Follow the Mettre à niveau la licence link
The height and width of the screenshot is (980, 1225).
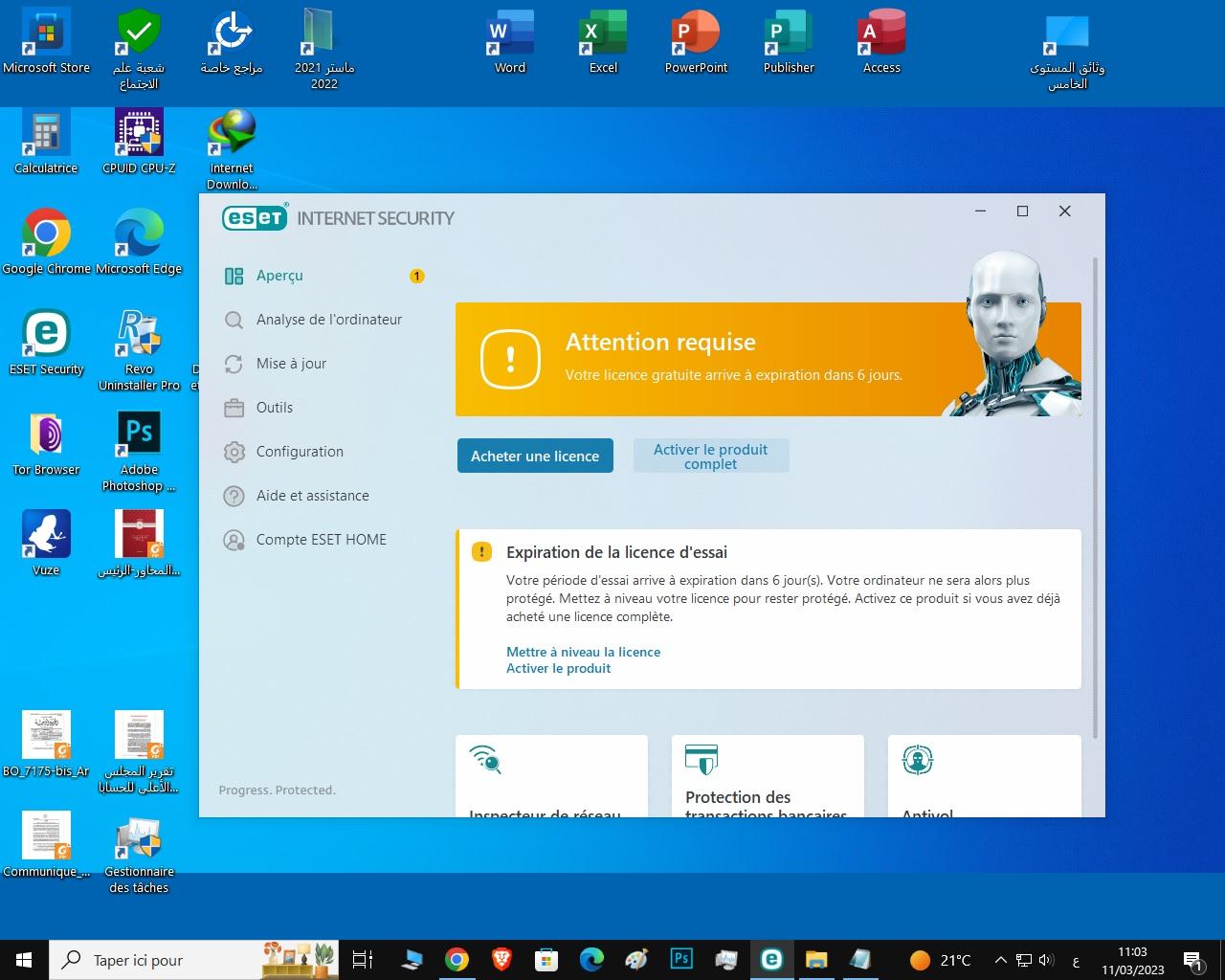pyautogui.click(x=583, y=652)
